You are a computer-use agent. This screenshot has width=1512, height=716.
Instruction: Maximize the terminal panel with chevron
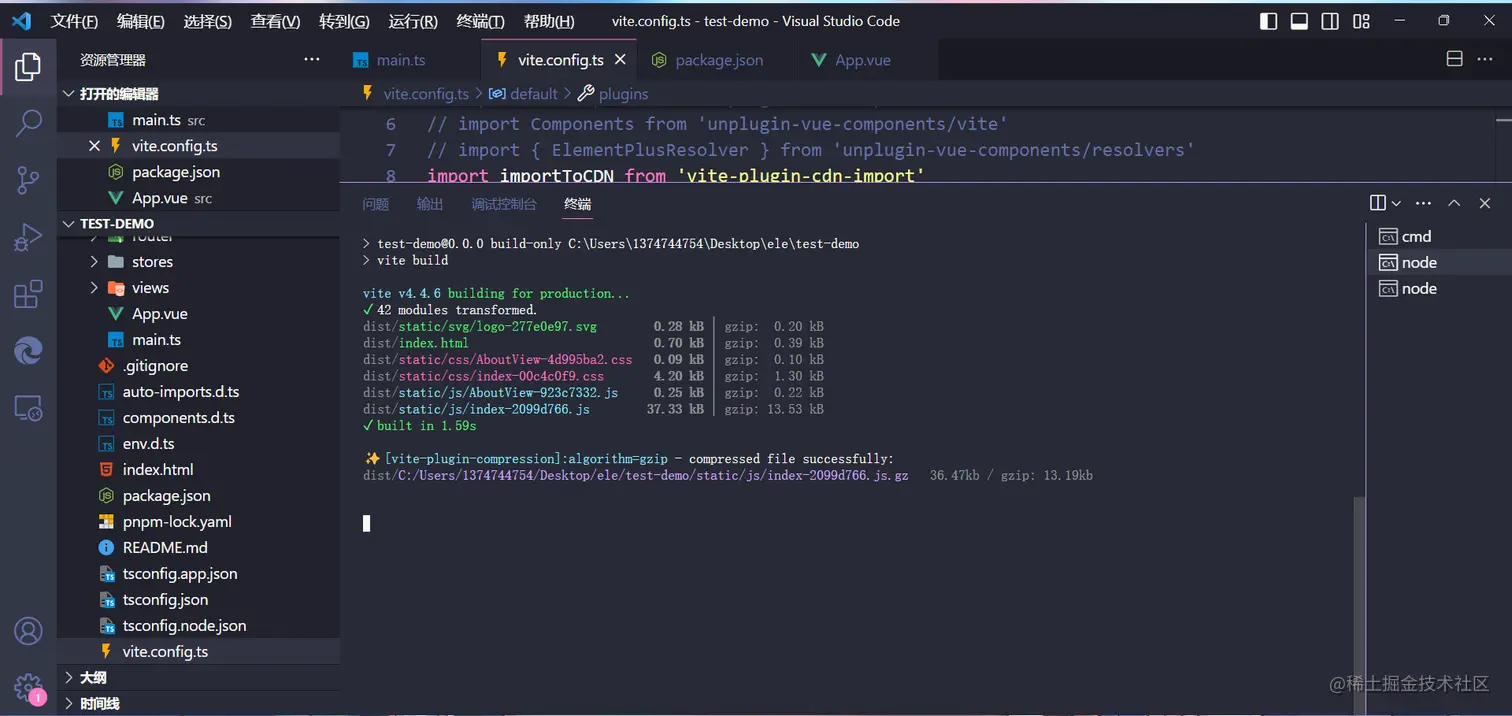pos(1454,203)
